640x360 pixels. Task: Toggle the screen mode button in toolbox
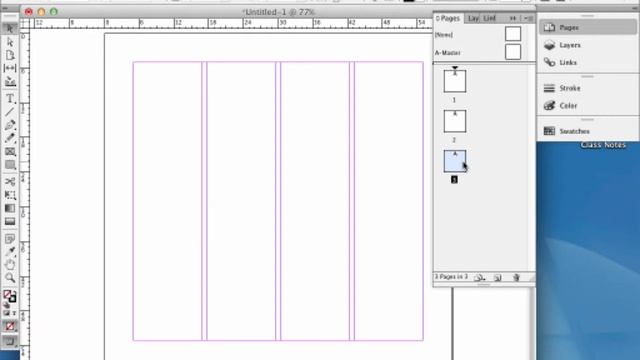point(10,340)
